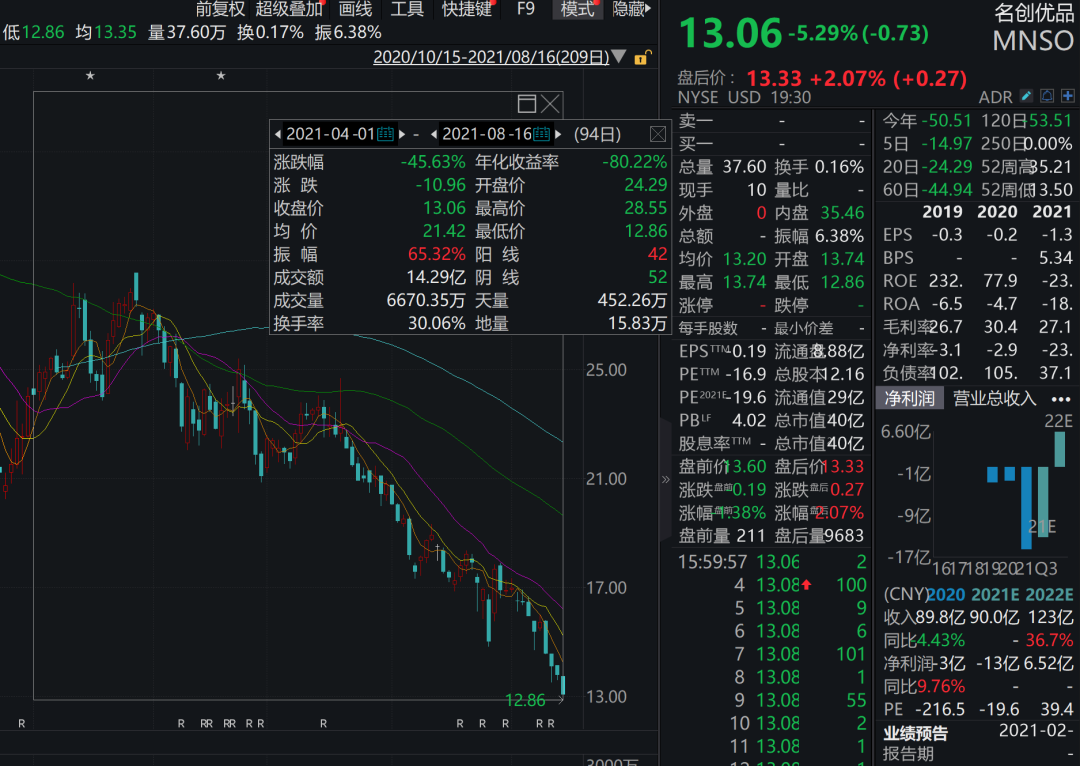This screenshot has height=766, width=1080.
Task: Click the bell alert icon near ADR
Action: pos(1047,97)
